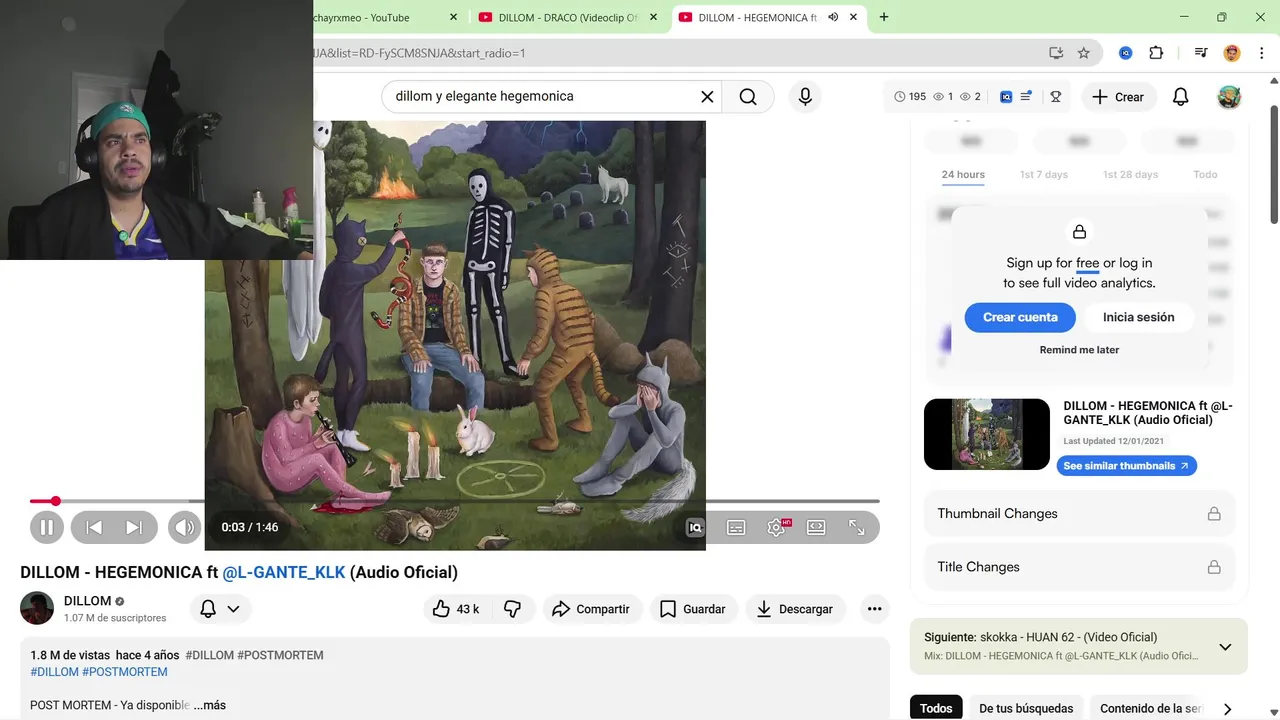This screenshot has height=720, width=1280.
Task: Click the vidIQ blue logo in the stats bar
Action: (x=1006, y=97)
